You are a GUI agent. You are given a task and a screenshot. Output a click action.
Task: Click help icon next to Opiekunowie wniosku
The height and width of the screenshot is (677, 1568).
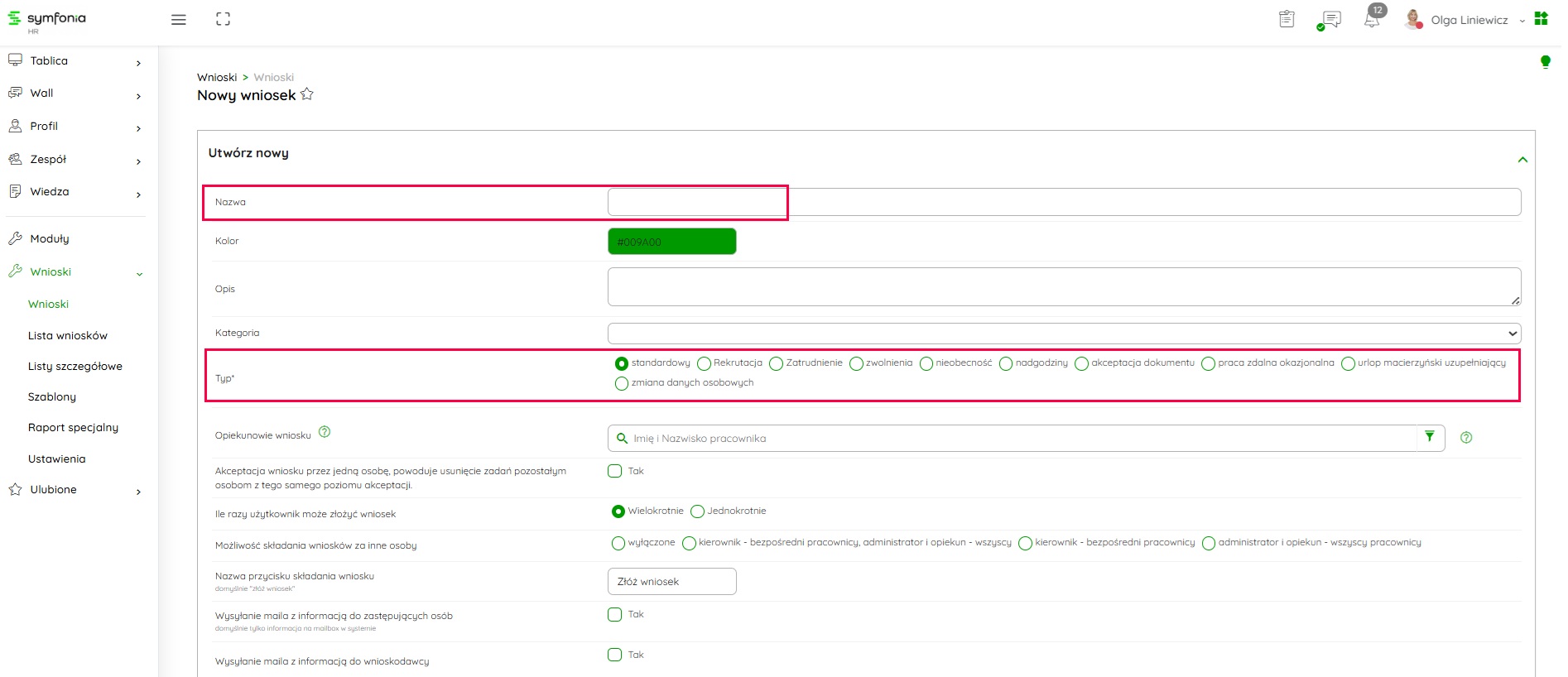(325, 432)
